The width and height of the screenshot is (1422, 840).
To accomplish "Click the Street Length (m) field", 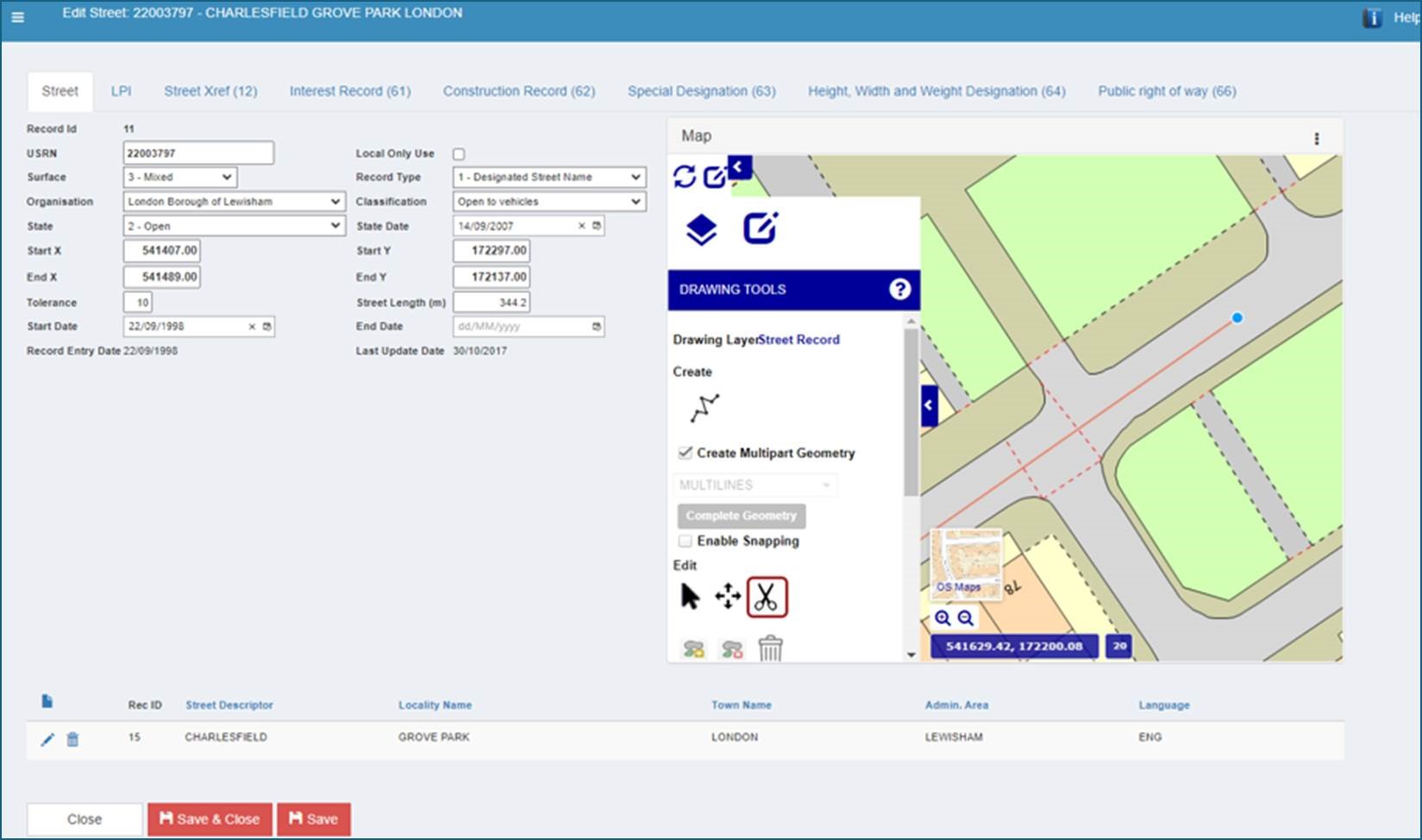I will (492, 303).
